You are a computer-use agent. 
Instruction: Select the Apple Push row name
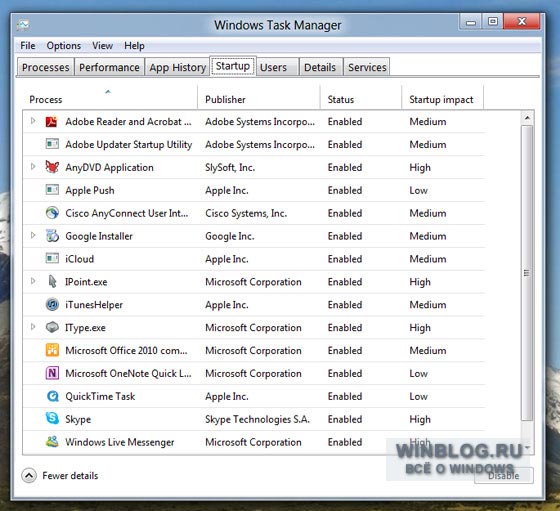coord(90,190)
